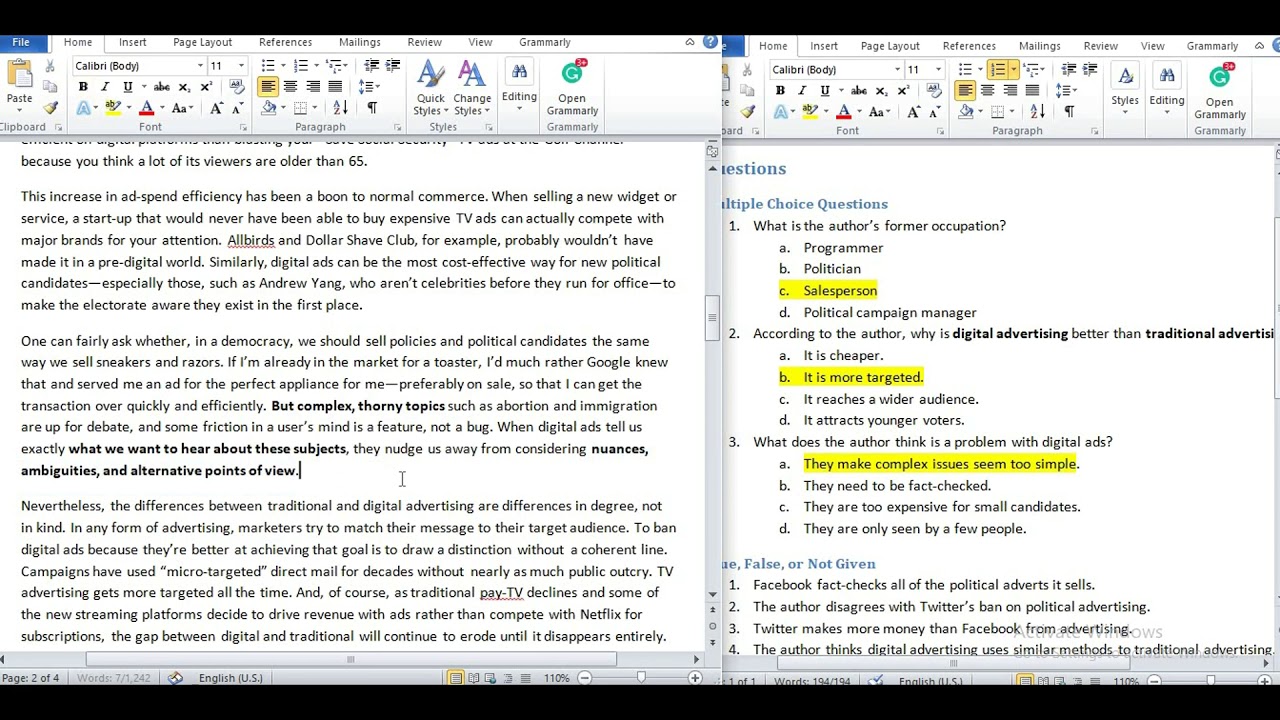Open Change Styles menu in the left window

[472, 88]
